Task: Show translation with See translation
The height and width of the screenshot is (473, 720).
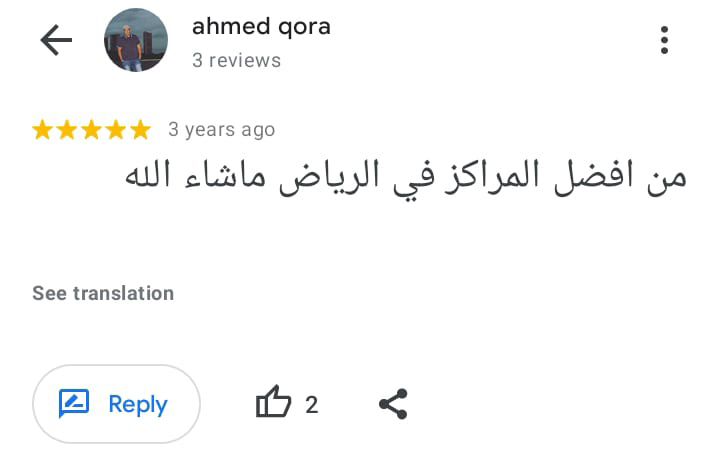Action: point(103,293)
